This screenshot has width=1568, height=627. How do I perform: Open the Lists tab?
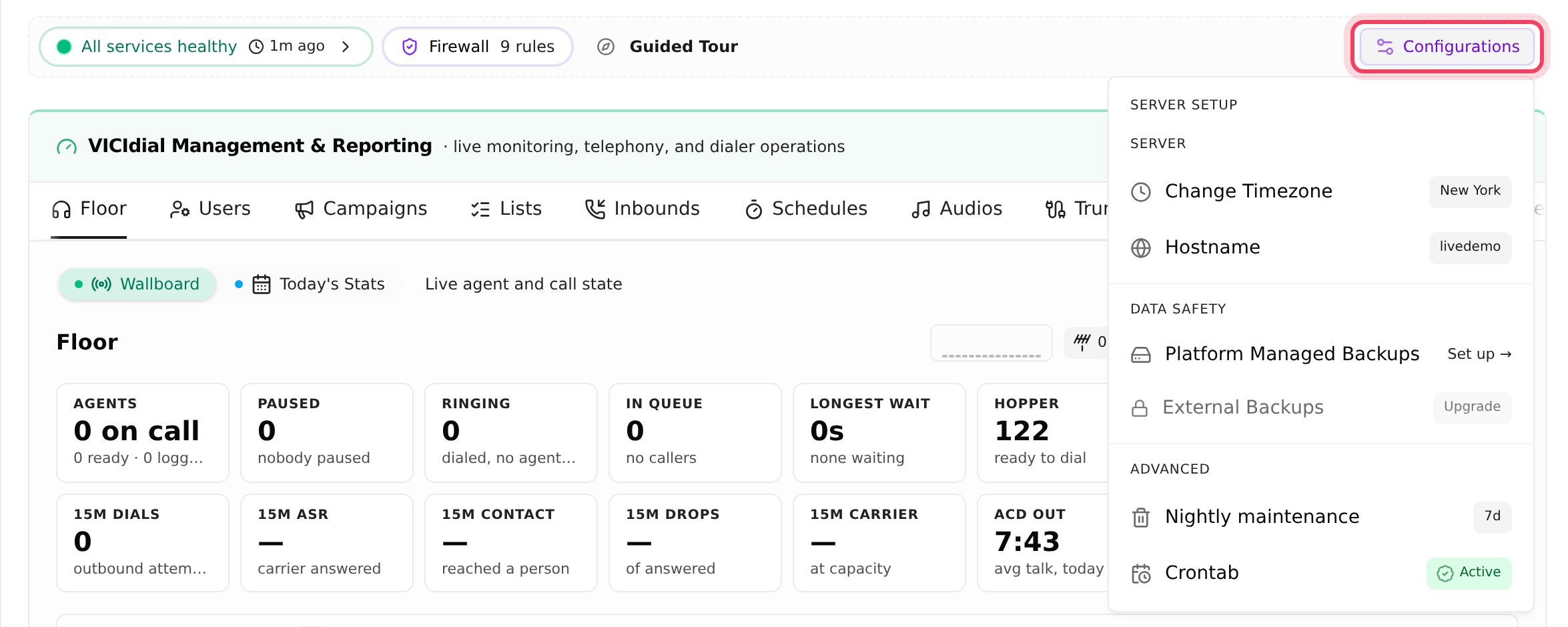pos(506,209)
